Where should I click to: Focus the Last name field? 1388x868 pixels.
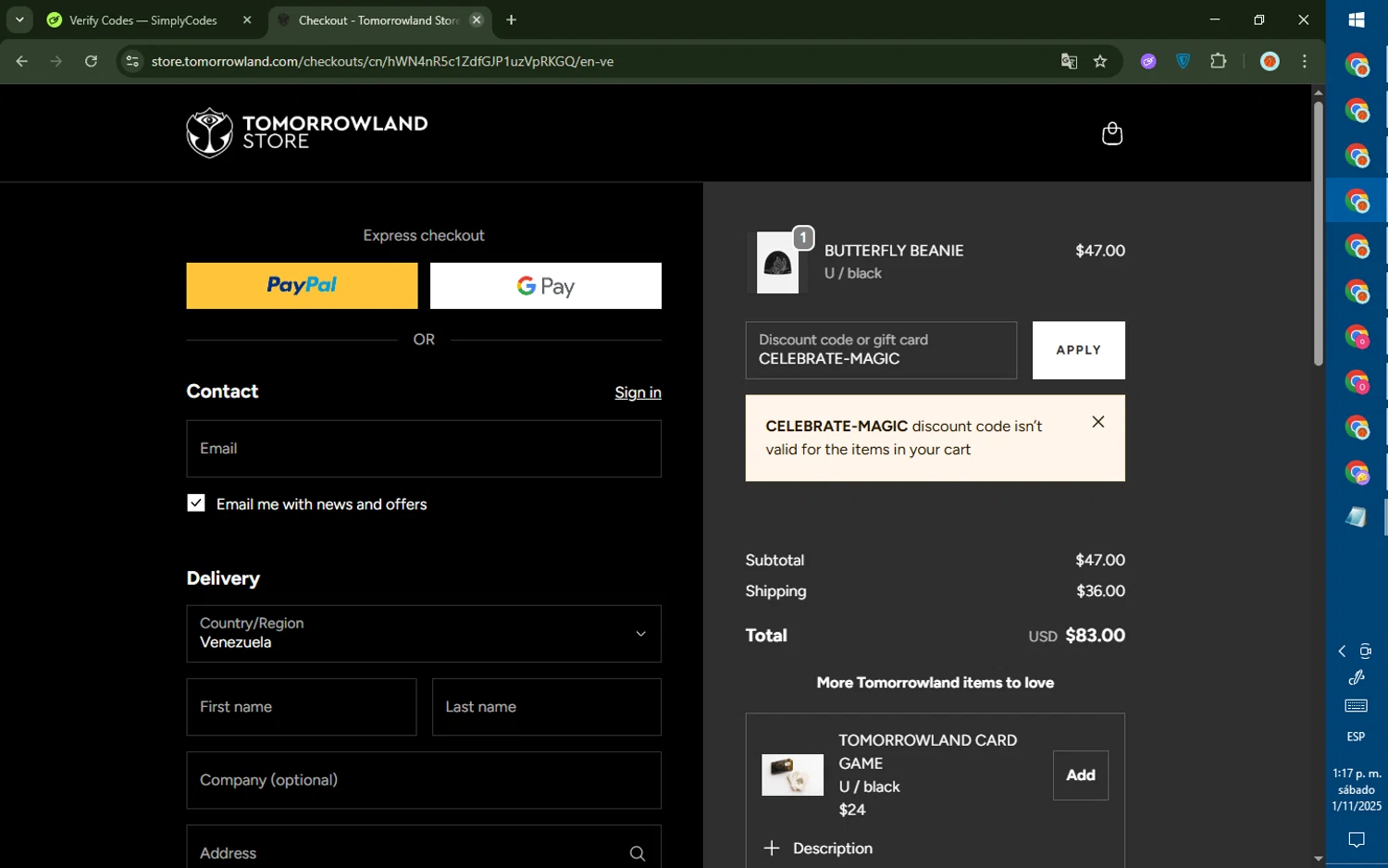tap(547, 707)
